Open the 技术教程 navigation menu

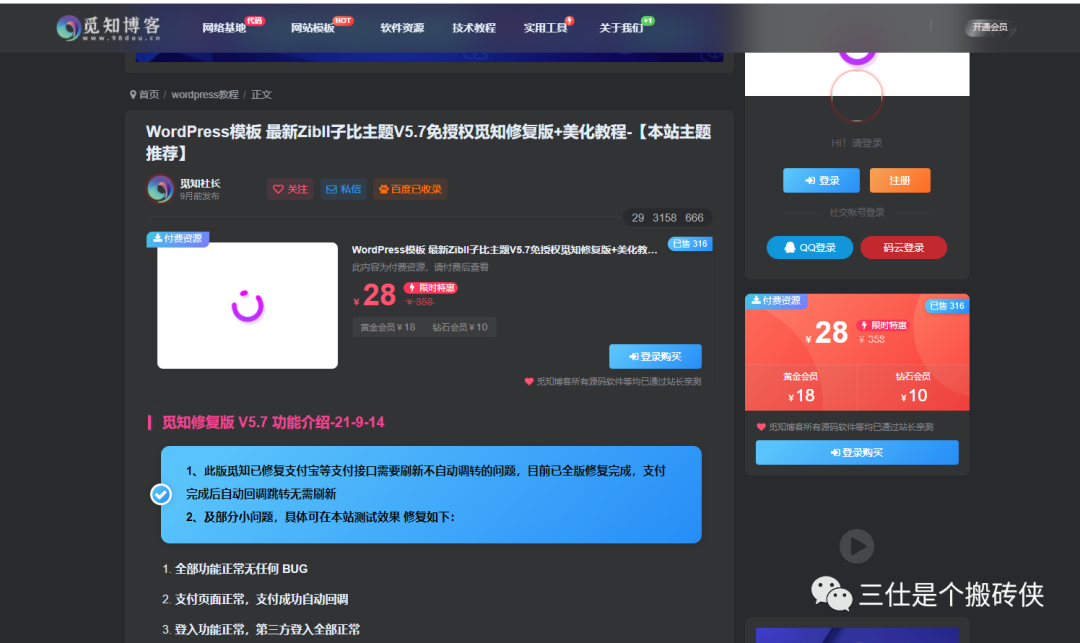(x=473, y=27)
